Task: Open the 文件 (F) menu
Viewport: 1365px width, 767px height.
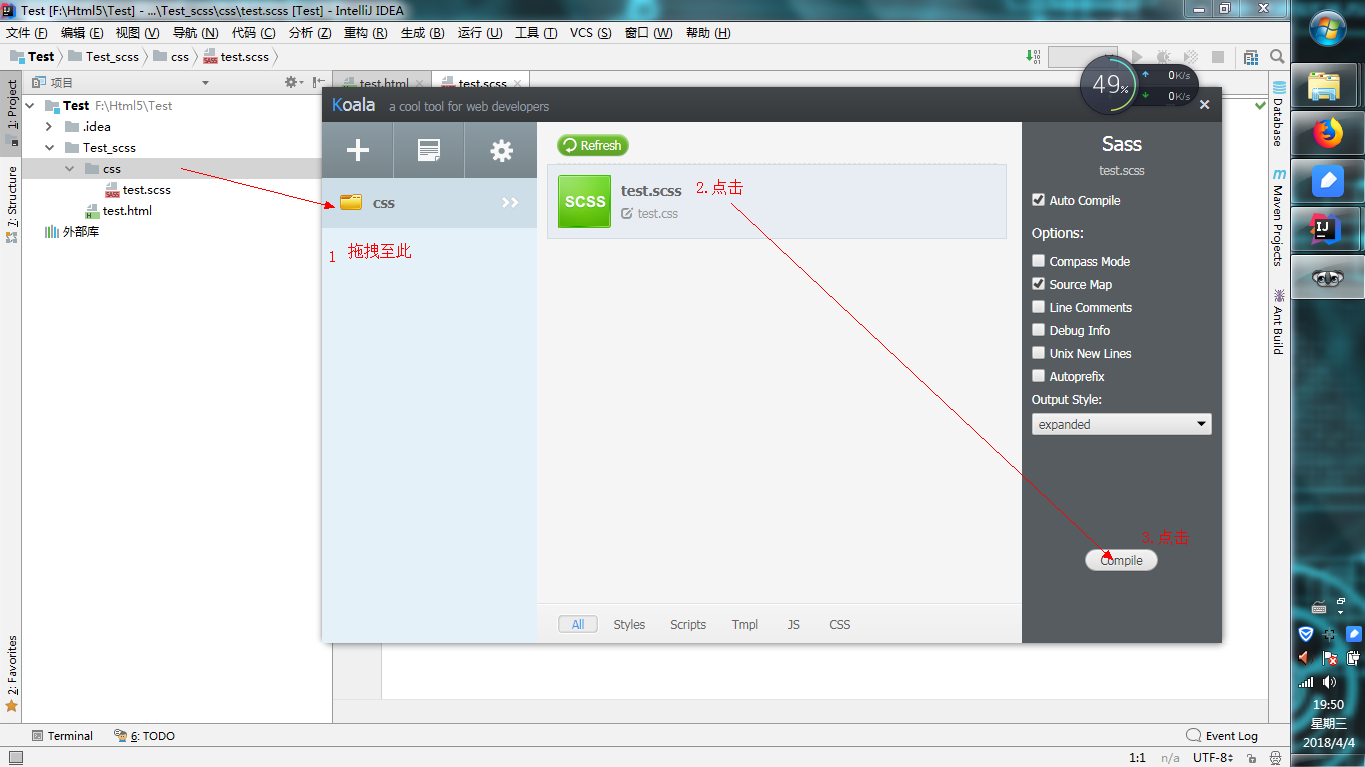Action: point(26,33)
